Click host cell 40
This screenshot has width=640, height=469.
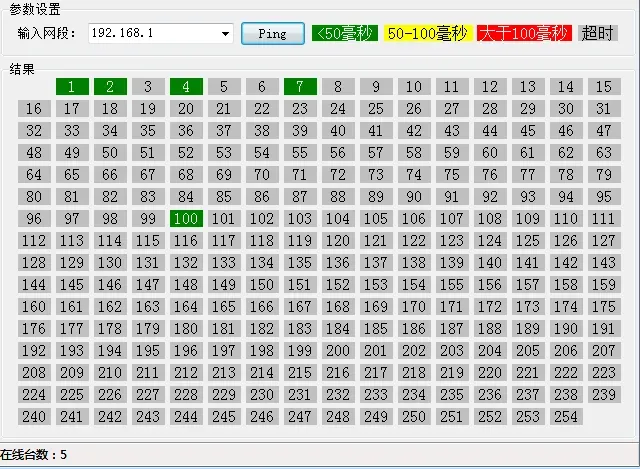pyautogui.click(x=338, y=131)
